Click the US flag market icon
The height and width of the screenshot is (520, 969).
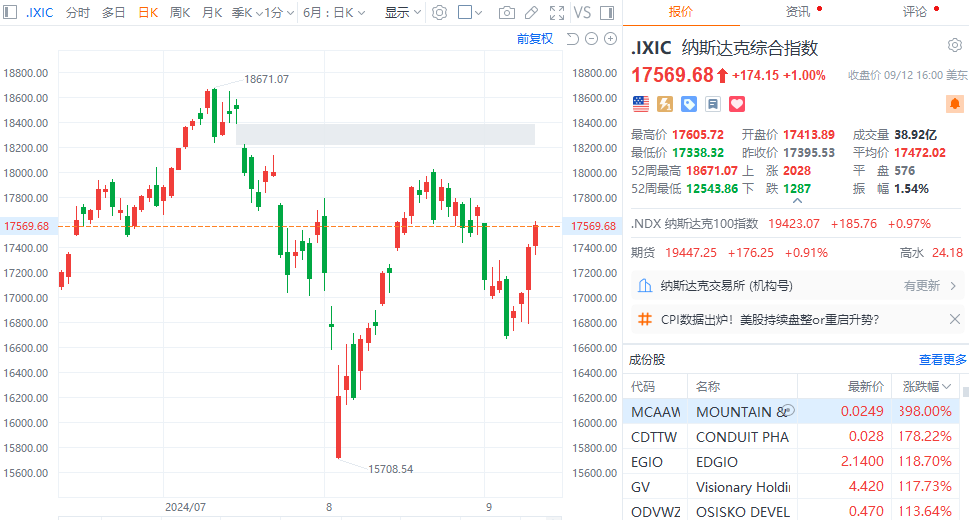[x=641, y=104]
